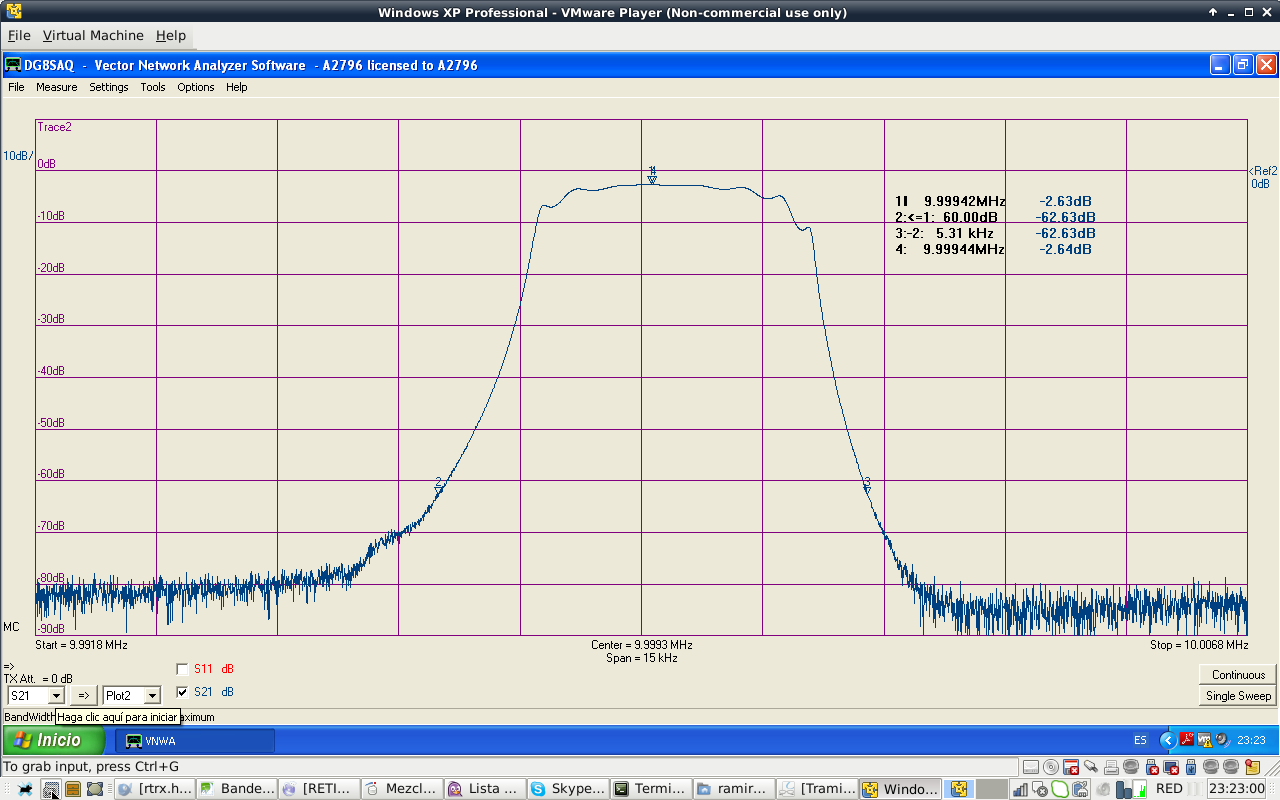The image size is (1280, 800).
Task: Click the VMware Tools warning tray icon
Action: tap(1205, 741)
